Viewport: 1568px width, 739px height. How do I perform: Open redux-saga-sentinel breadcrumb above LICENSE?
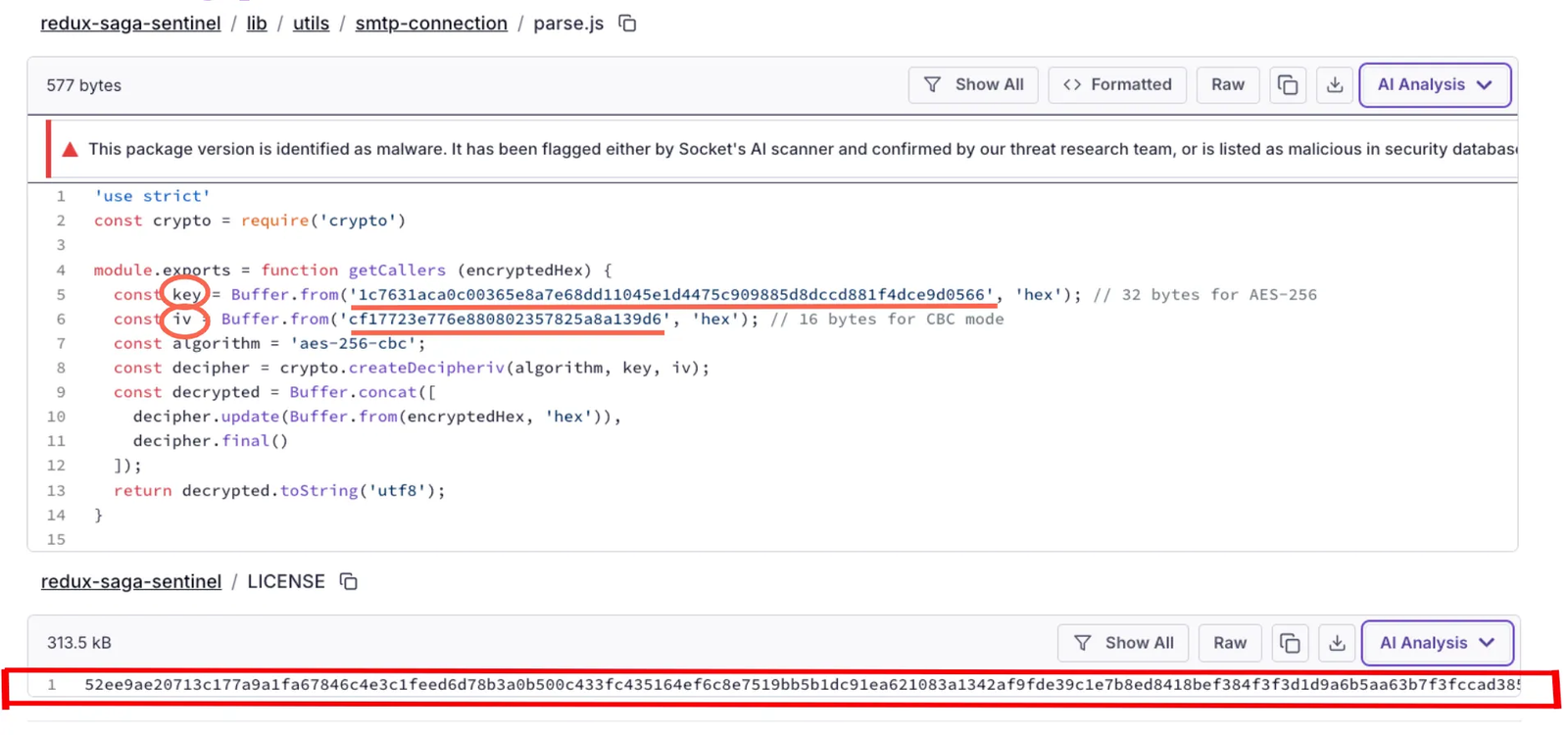[131, 581]
